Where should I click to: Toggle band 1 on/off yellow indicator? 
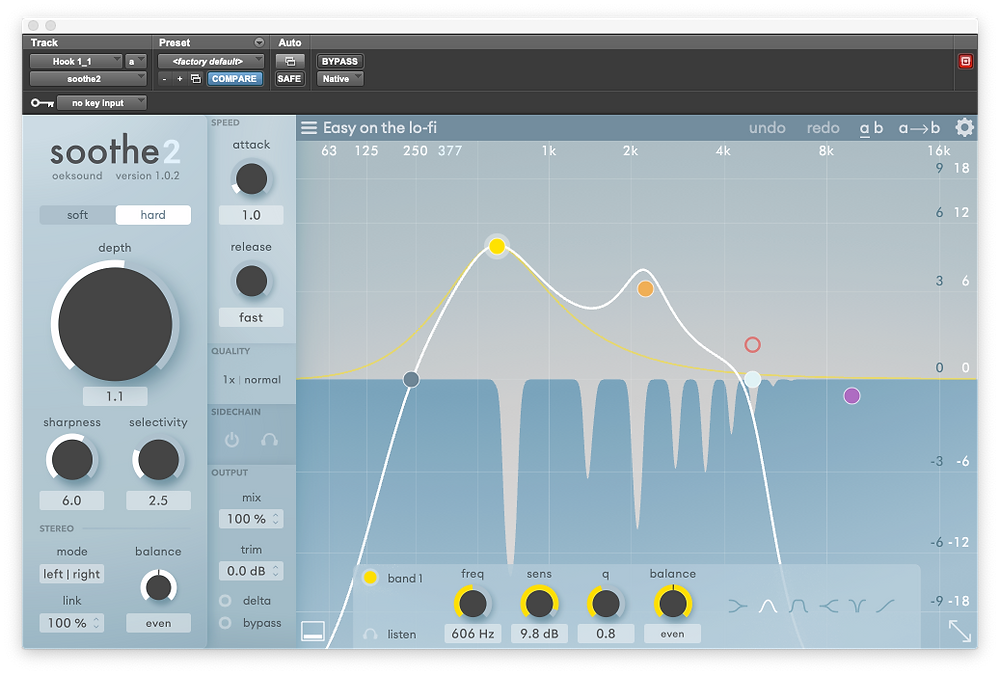click(370, 578)
